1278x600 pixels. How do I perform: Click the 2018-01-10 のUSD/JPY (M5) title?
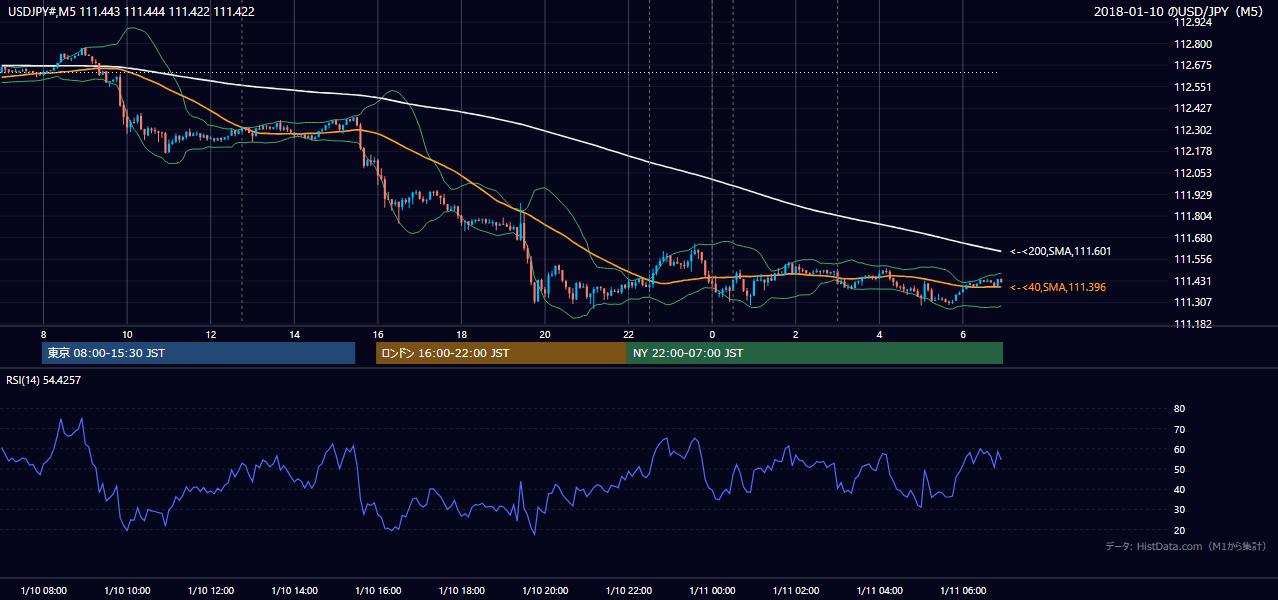pos(1180,11)
